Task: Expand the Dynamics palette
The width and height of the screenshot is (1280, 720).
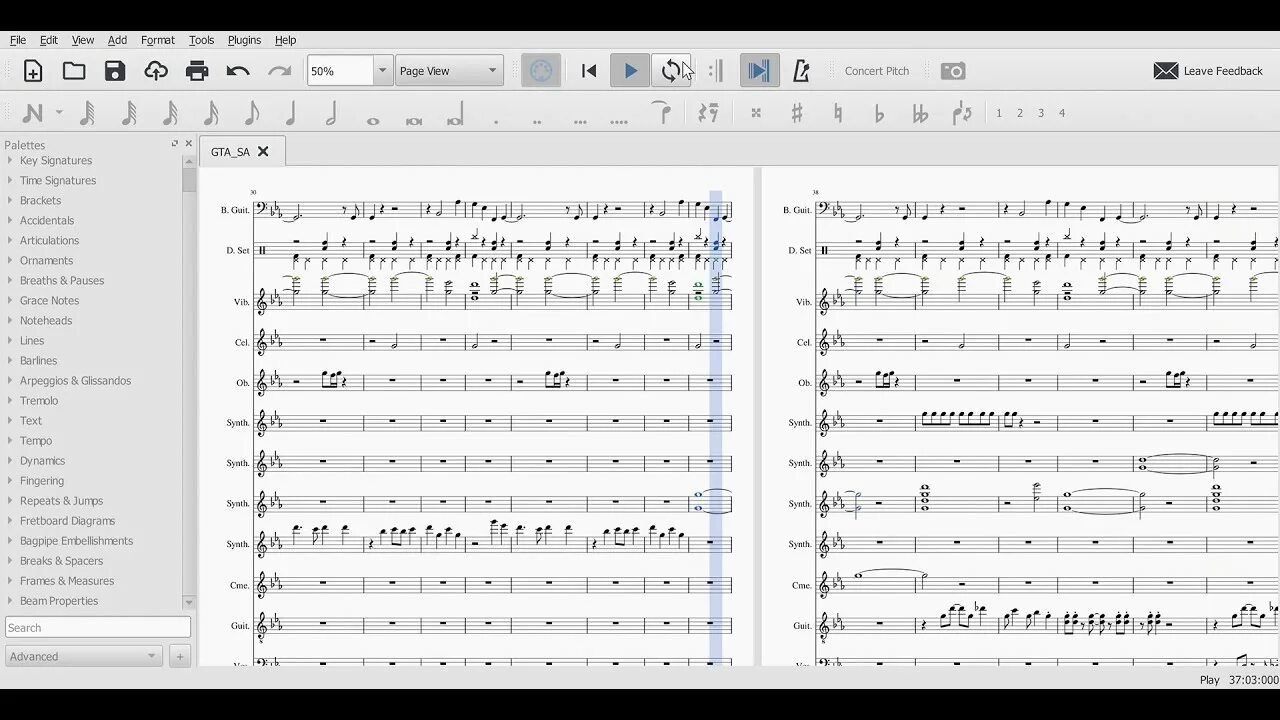Action: click(42, 460)
